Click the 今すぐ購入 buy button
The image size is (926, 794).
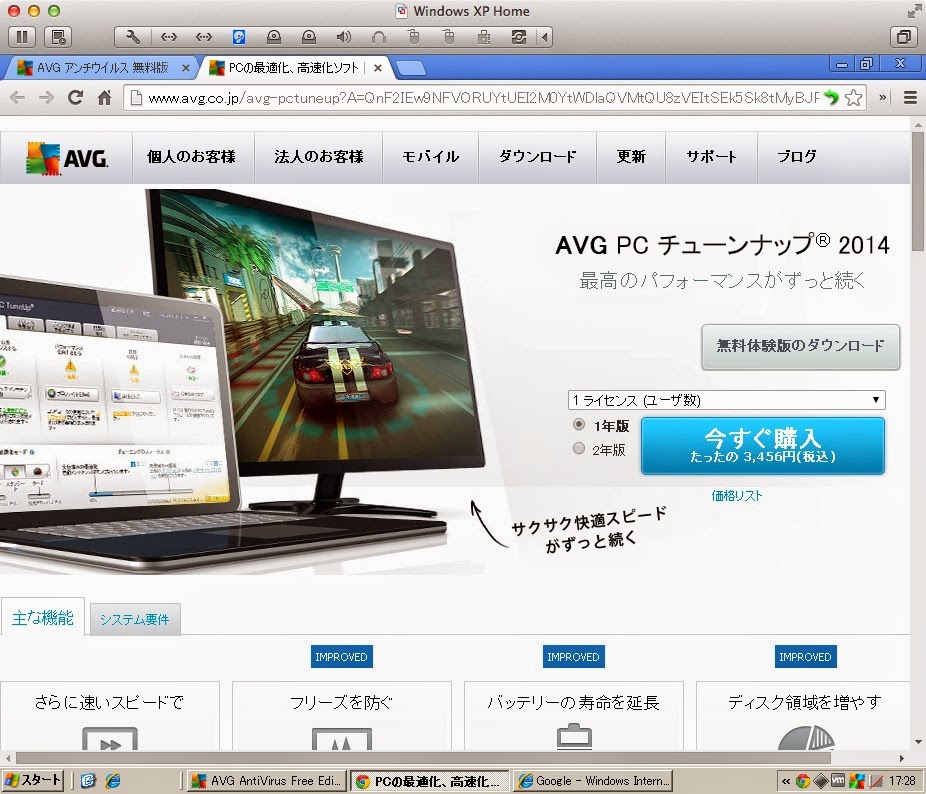[x=762, y=446]
